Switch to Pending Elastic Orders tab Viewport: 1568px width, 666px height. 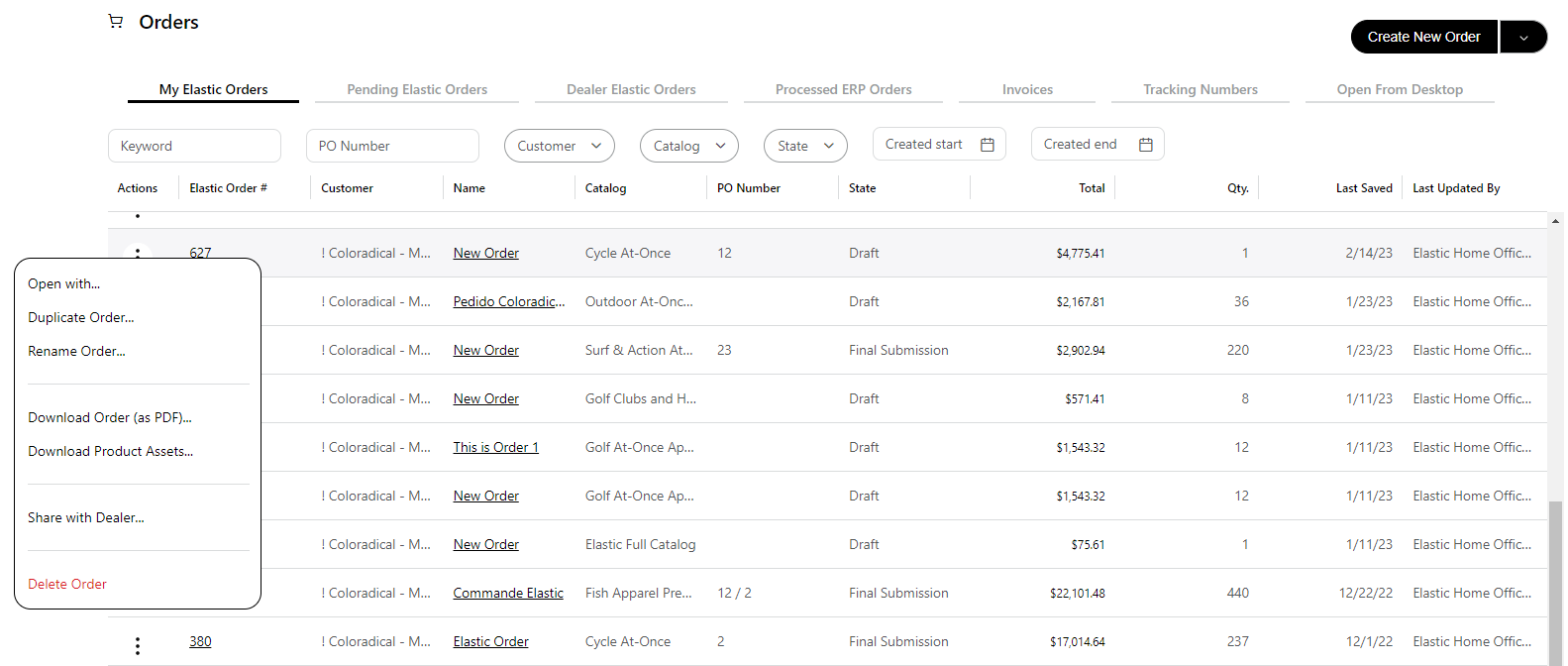coord(417,89)
